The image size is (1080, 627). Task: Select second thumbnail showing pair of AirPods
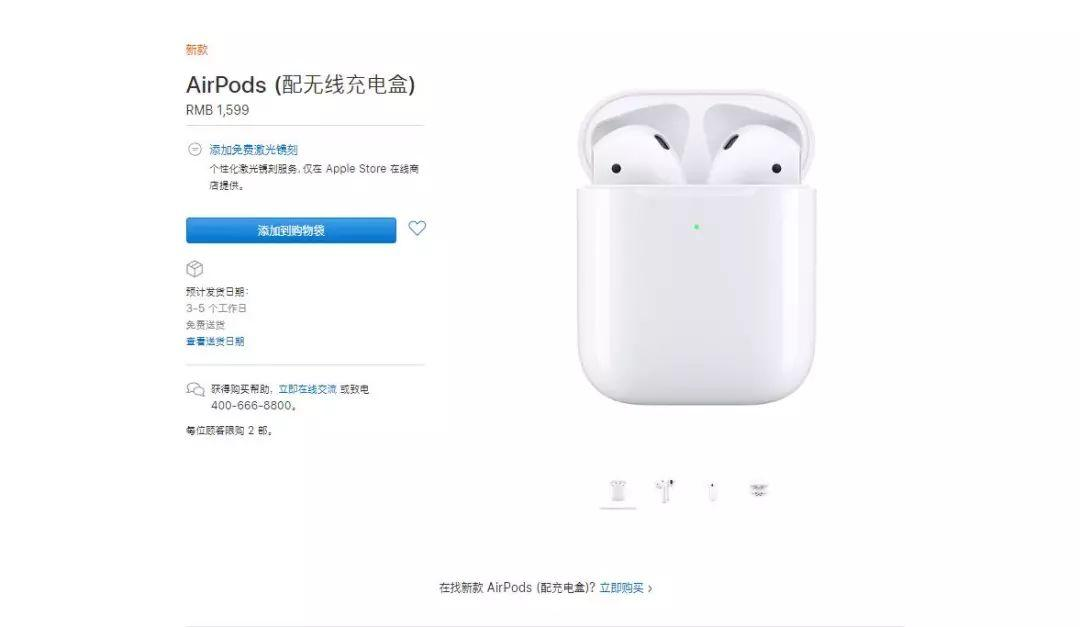[665, 491]
